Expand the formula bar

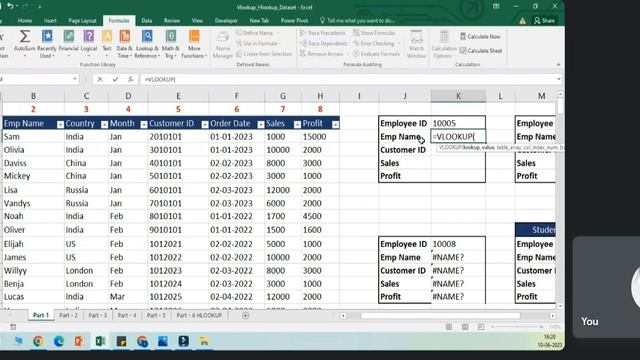tap(559, 79)
